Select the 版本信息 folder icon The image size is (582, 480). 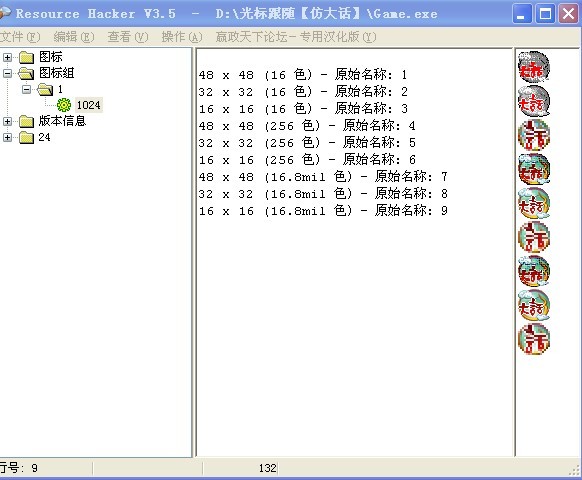(x=26, y=121)
